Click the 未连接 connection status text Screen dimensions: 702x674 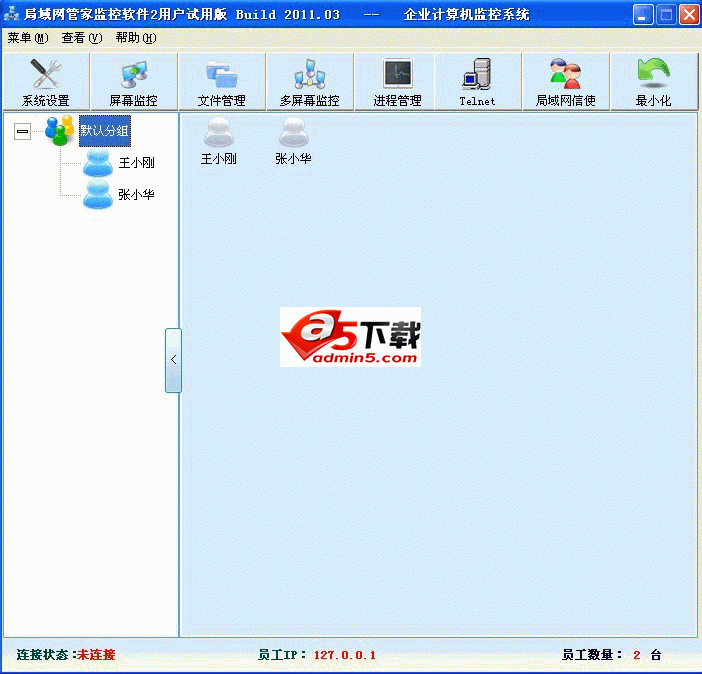click(96, 655)
